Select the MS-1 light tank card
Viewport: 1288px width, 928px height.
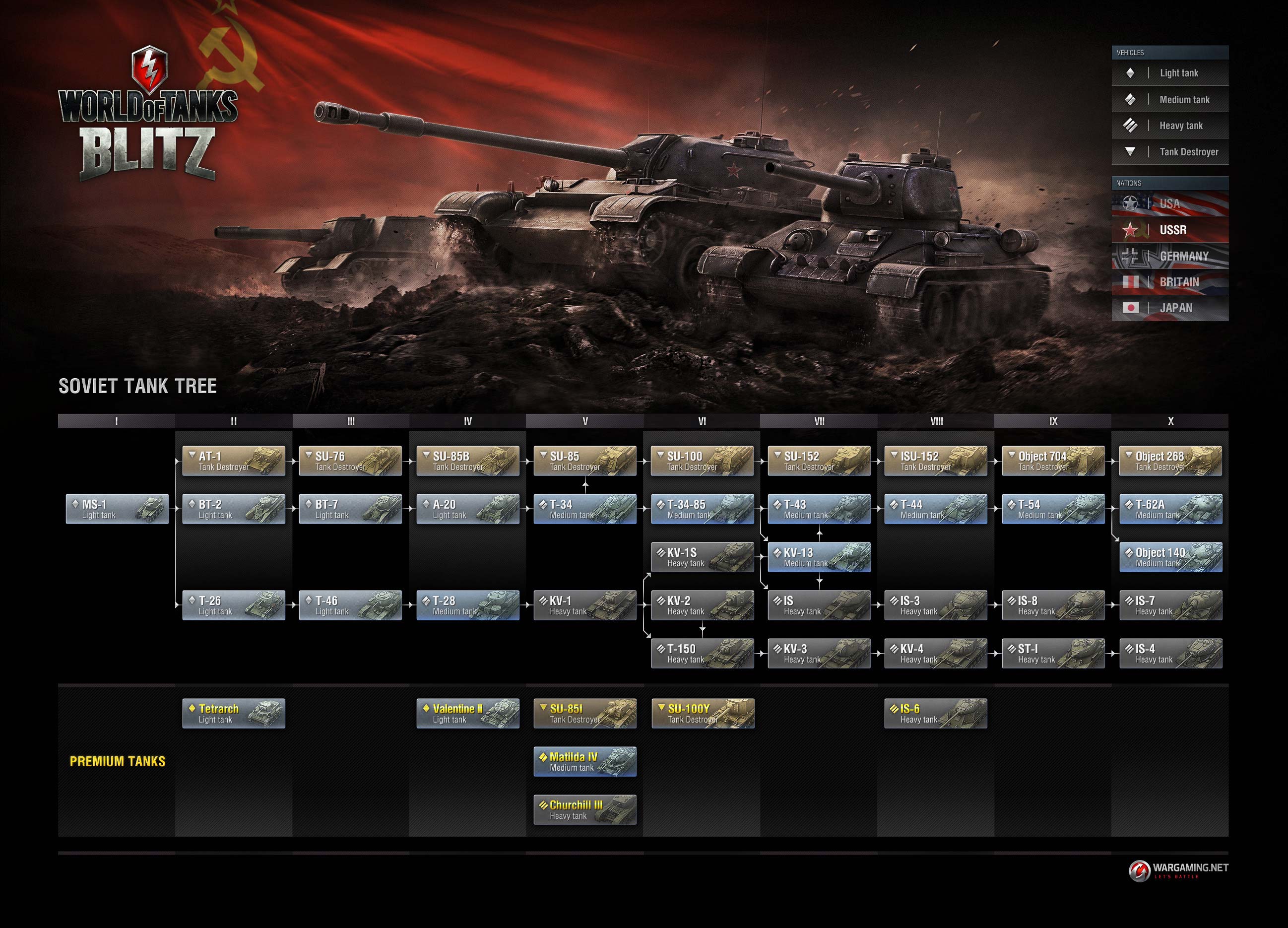pos(117,509)
